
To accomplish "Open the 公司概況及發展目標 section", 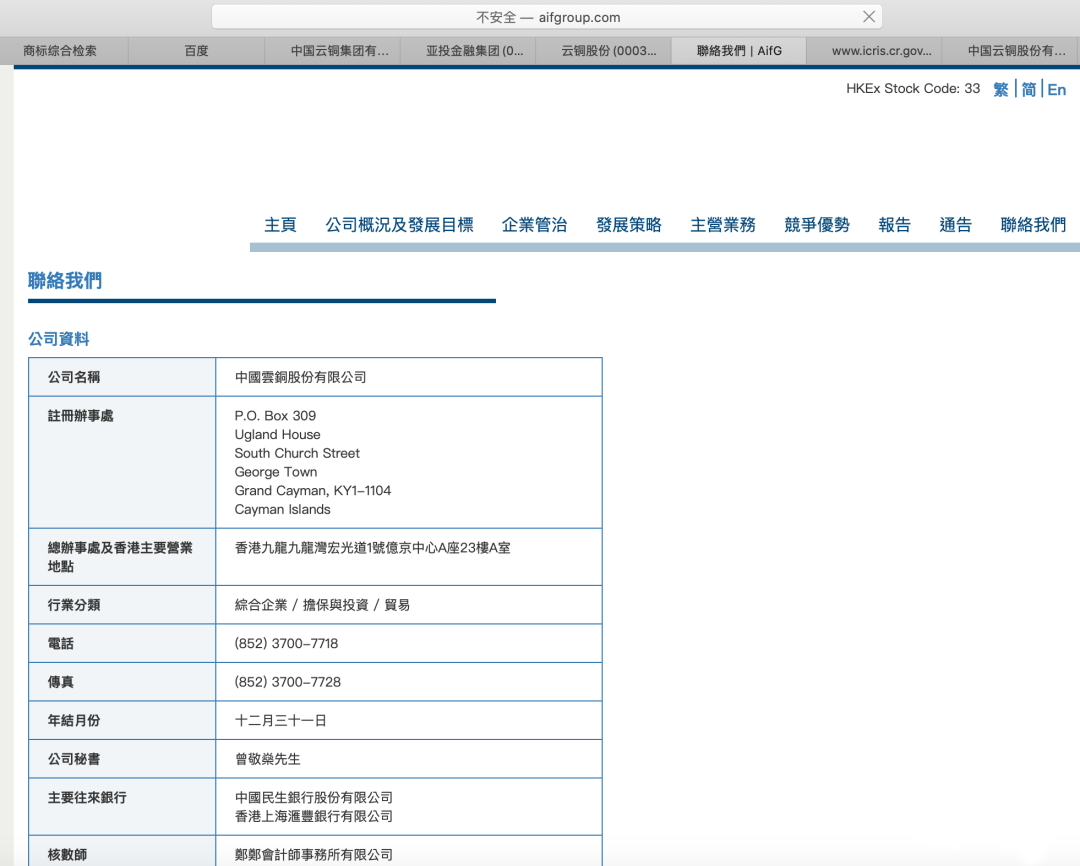I will (399, 224).
